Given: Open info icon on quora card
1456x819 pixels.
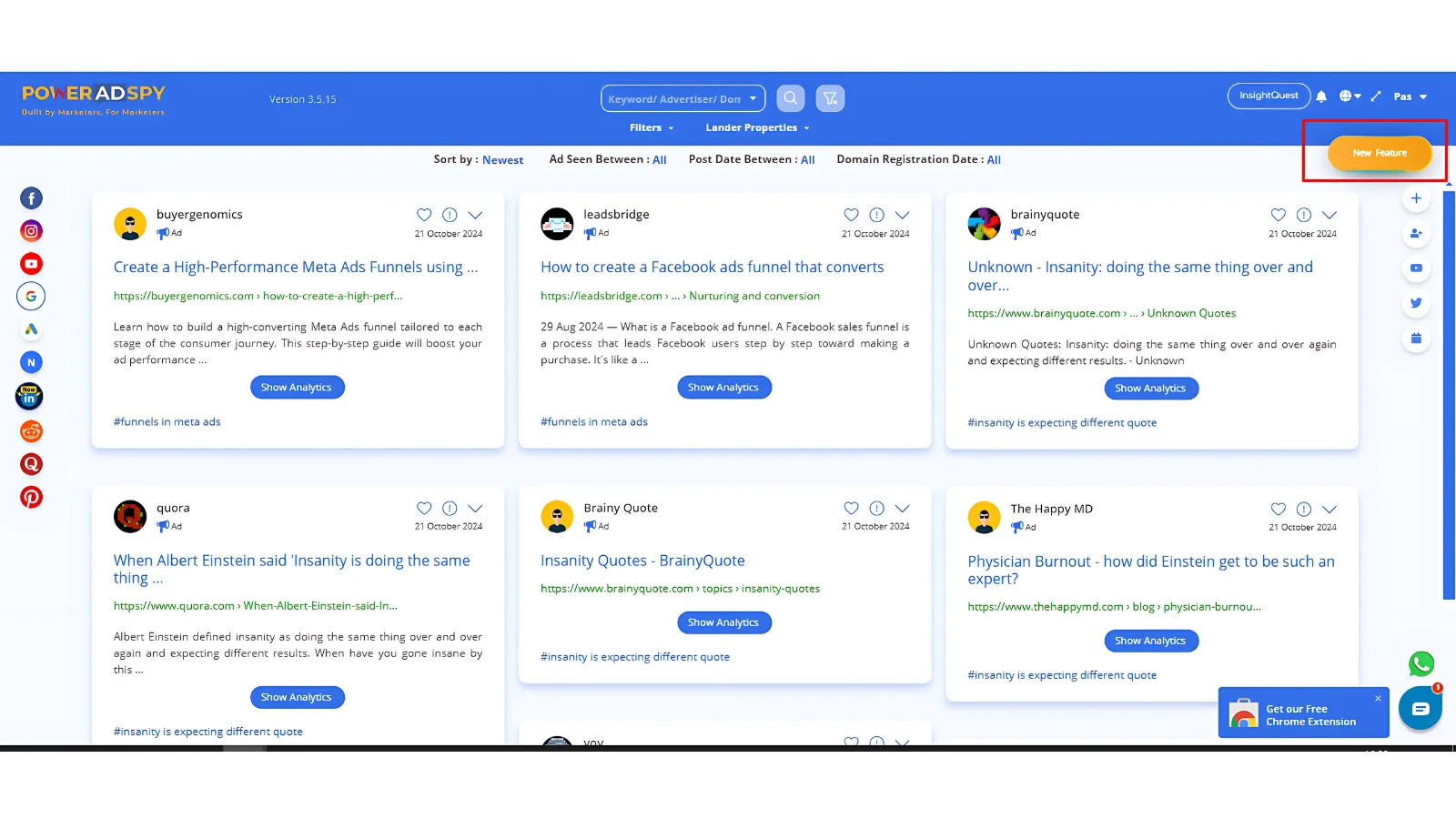Looking at the screenshot, I should (450, 509).
